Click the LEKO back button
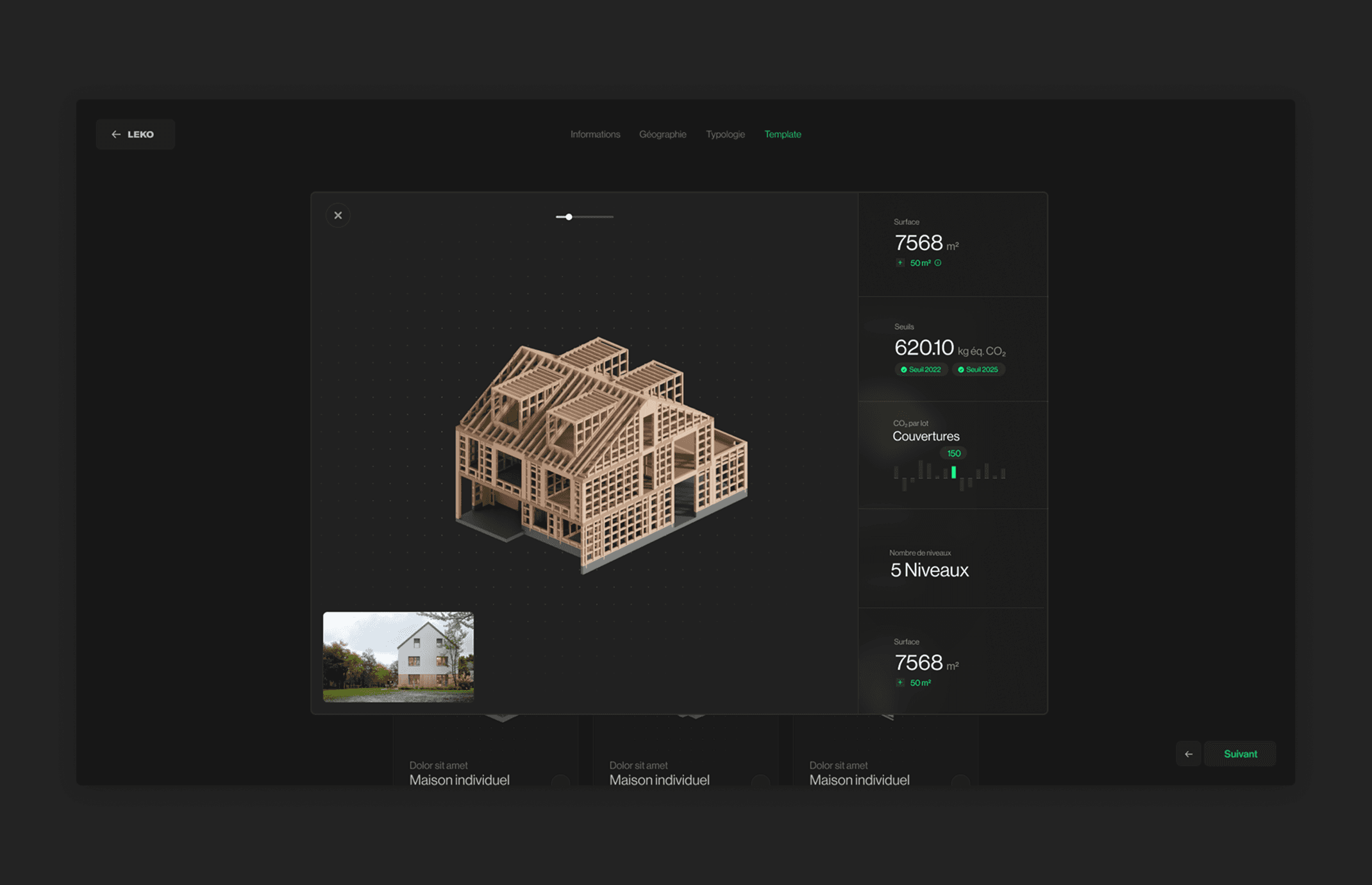This screenshot has height=885, width=1372. (x=135, y=135)
